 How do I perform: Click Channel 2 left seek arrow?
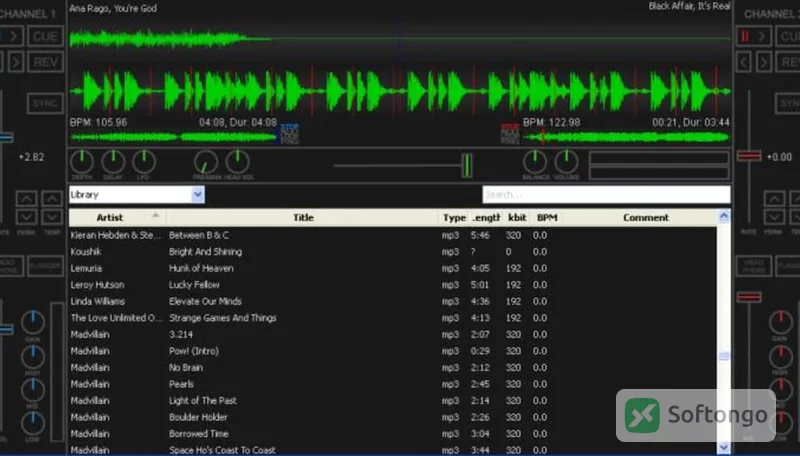744,62
